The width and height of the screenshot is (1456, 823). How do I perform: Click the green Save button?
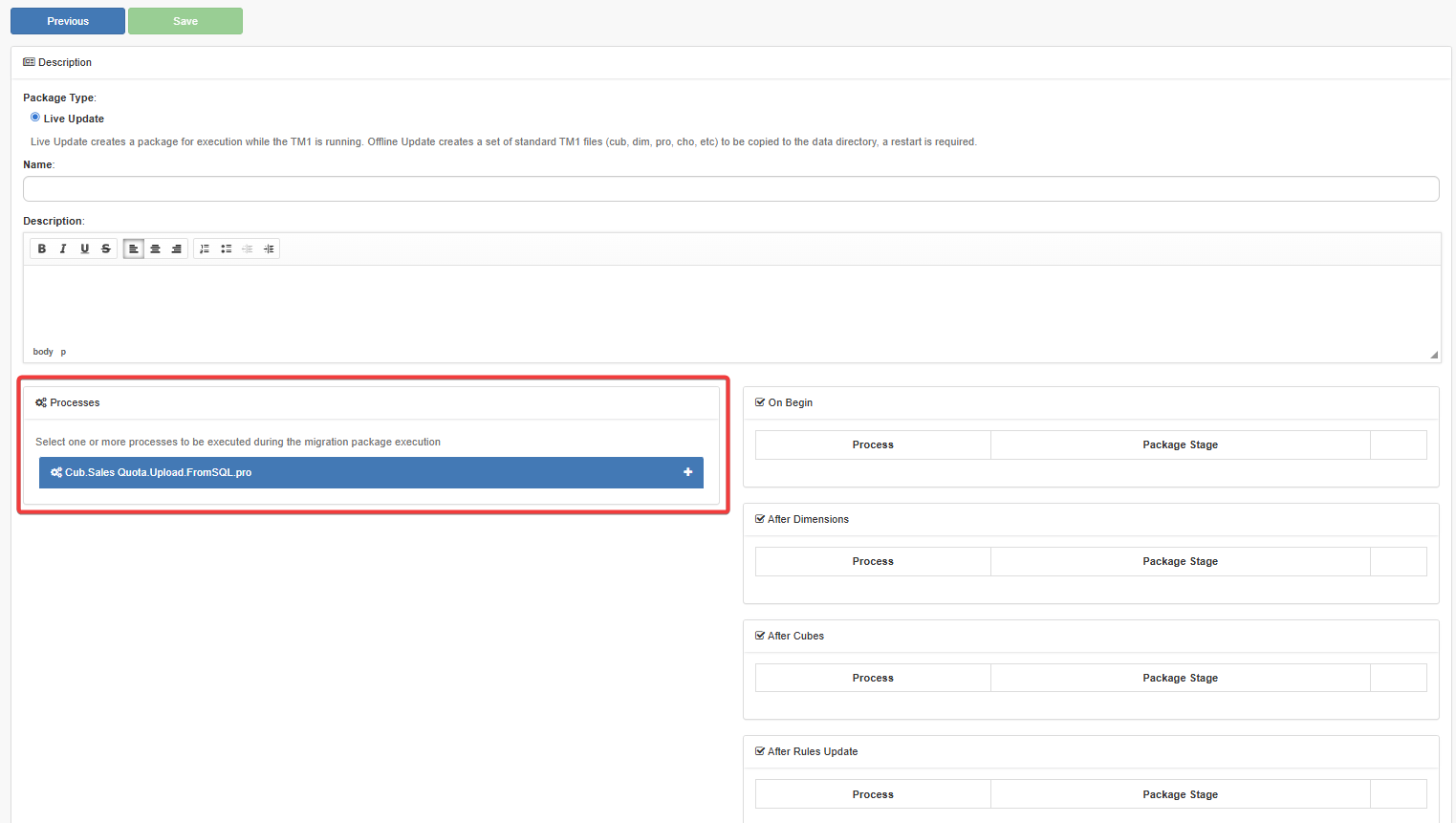[x=185, y=21]
